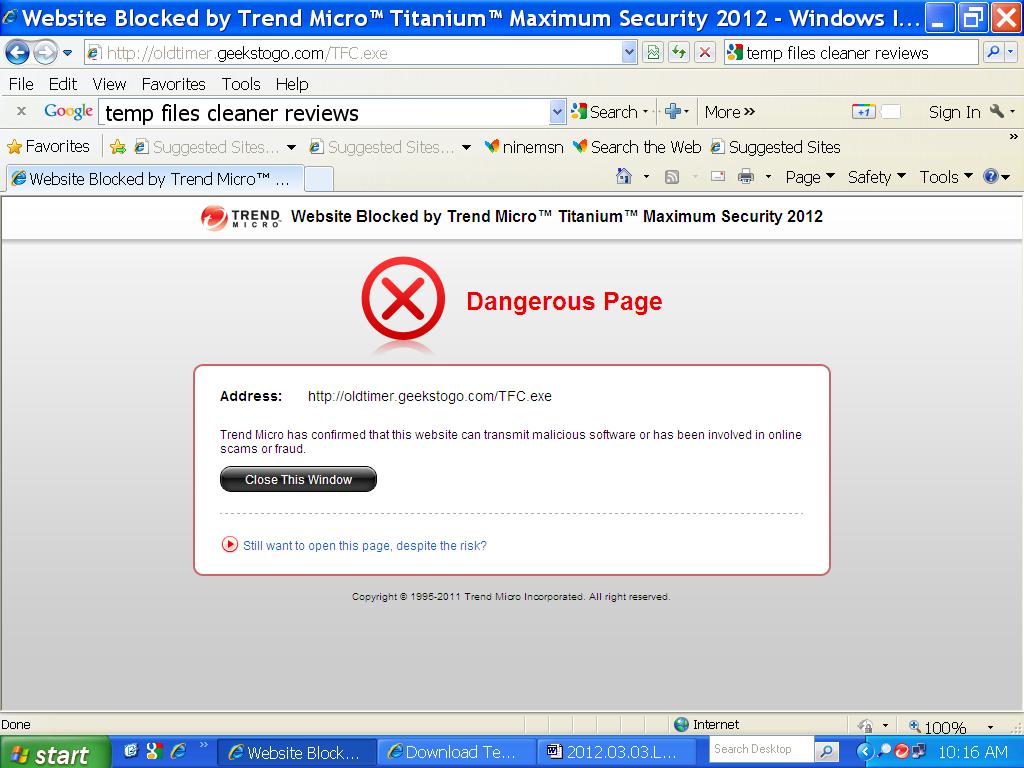Click the Search Desktop field in taskbar
Screen dimensions: 1024x768
761,750
